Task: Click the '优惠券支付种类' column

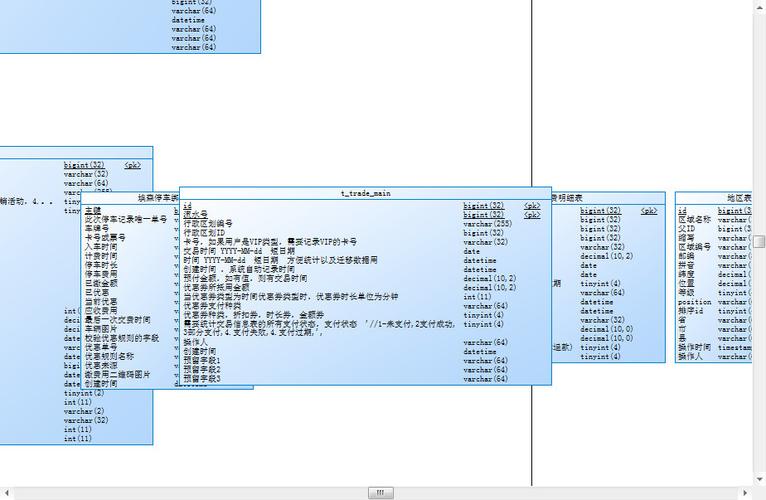Action: pos(212,306)
